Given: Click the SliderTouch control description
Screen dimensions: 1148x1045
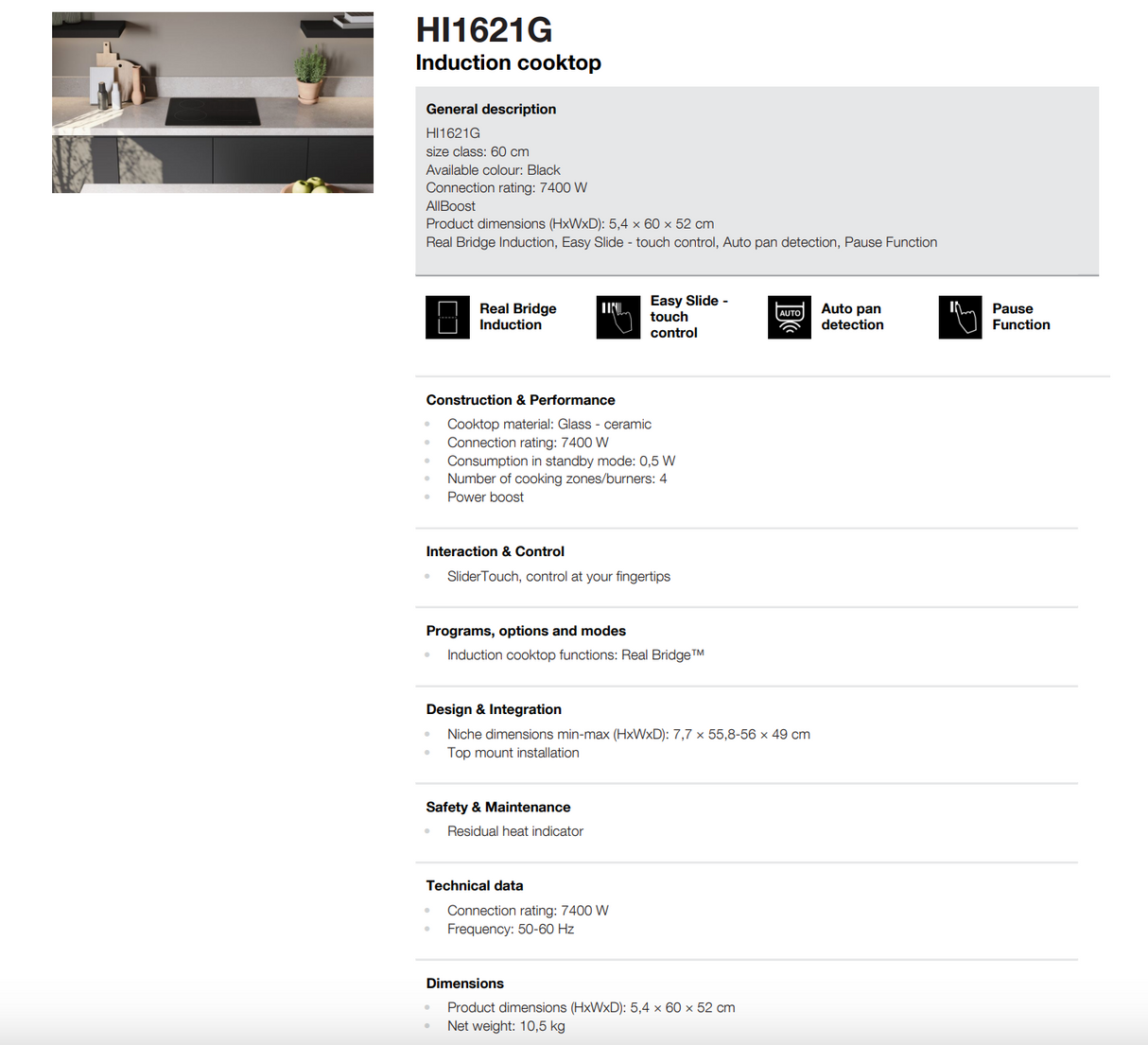Looking at the screenshot, I should (558, 576).
